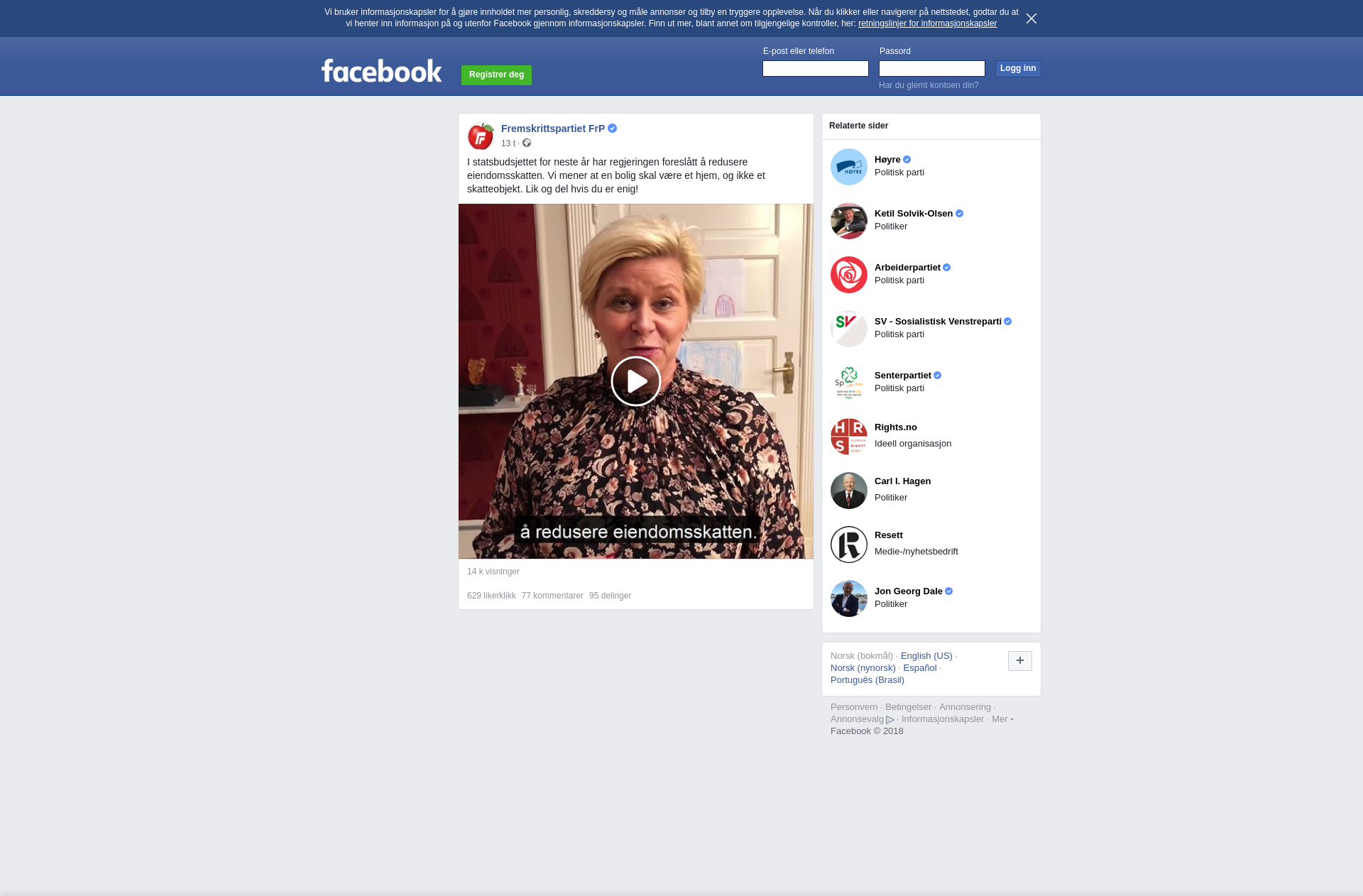The width and height of the screenshot is (1363, 896).
Task: Open Carl I. Hagen page link
Action: click(x=902, y=481)
